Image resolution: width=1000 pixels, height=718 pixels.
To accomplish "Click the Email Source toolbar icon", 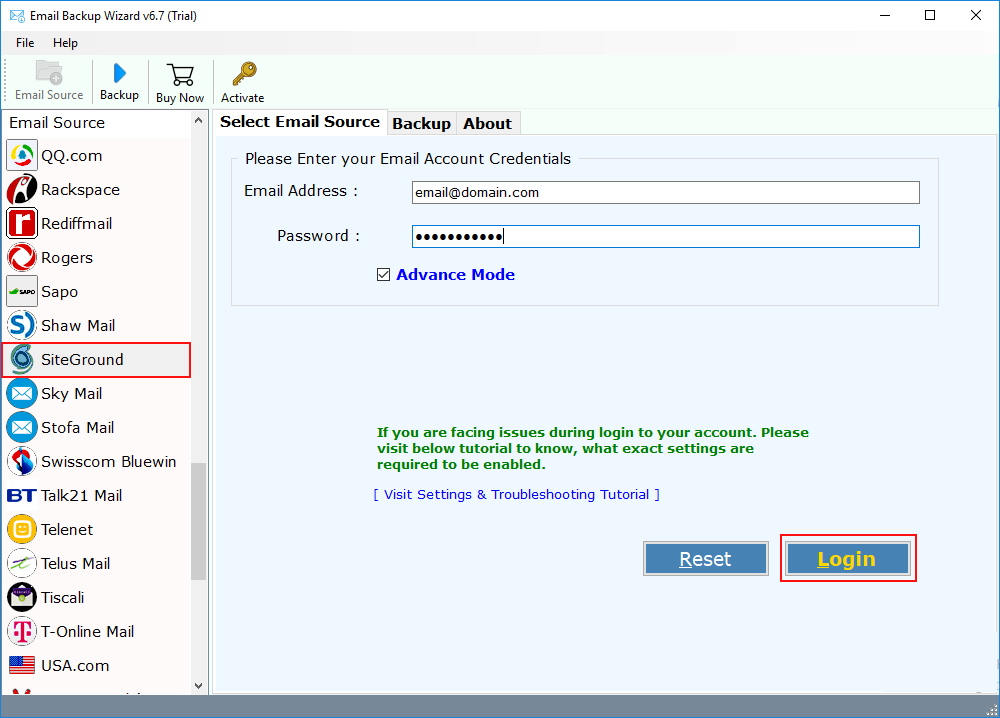I will [x=49, y=73].
